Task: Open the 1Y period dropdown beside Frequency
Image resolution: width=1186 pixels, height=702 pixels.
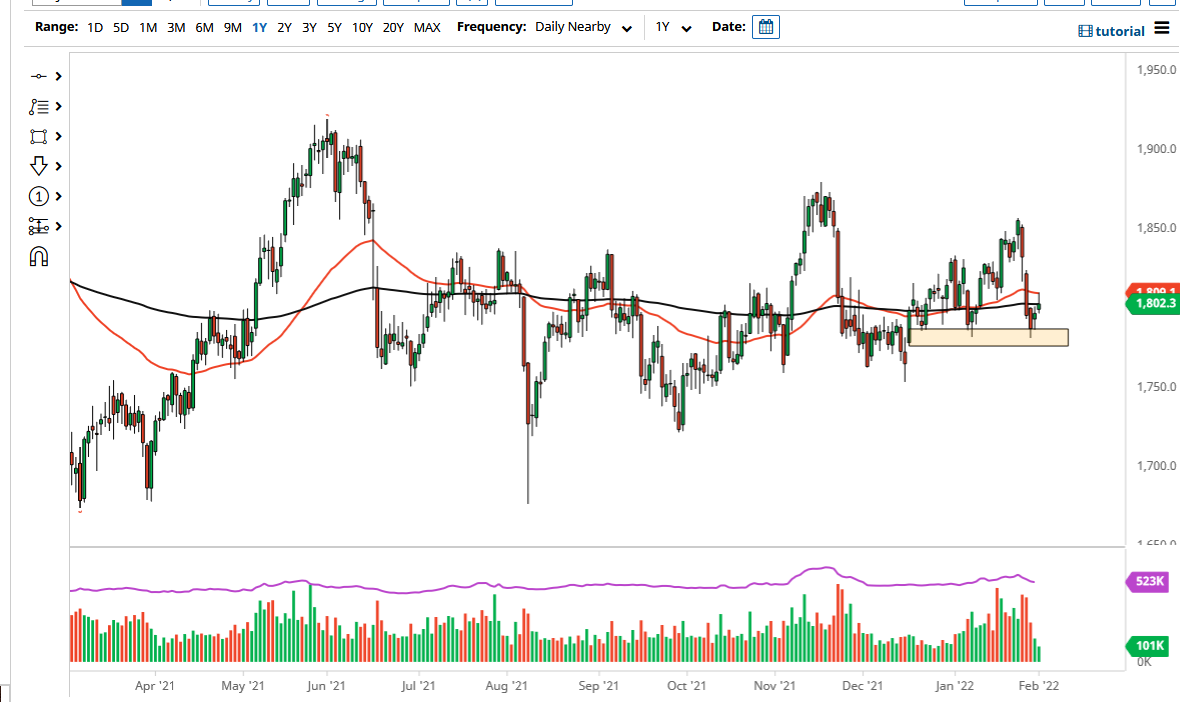Action: (x=673, y=27)
